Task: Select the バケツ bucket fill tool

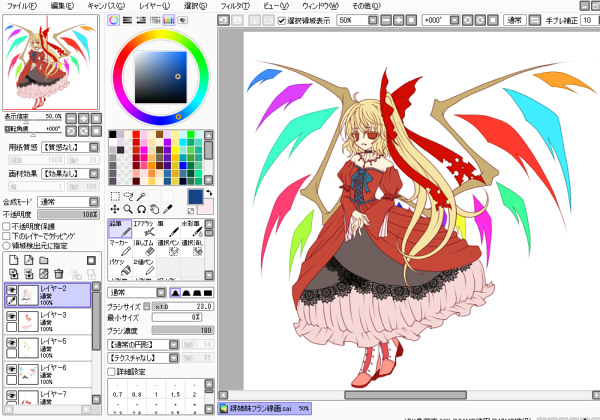Action: pos(120,267)
